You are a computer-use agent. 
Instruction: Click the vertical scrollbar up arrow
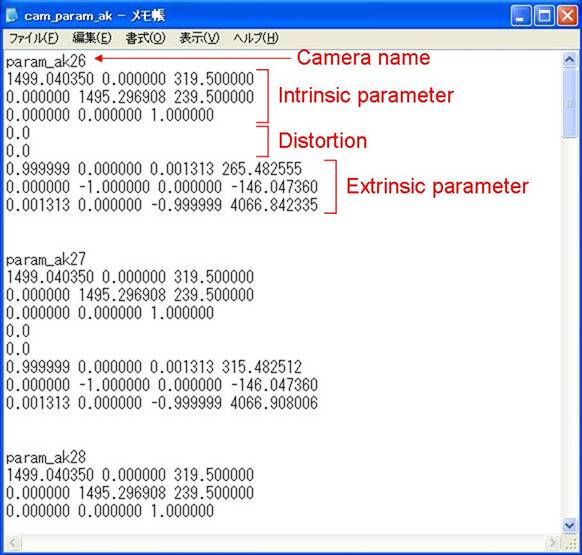click(x=569, y=59)
